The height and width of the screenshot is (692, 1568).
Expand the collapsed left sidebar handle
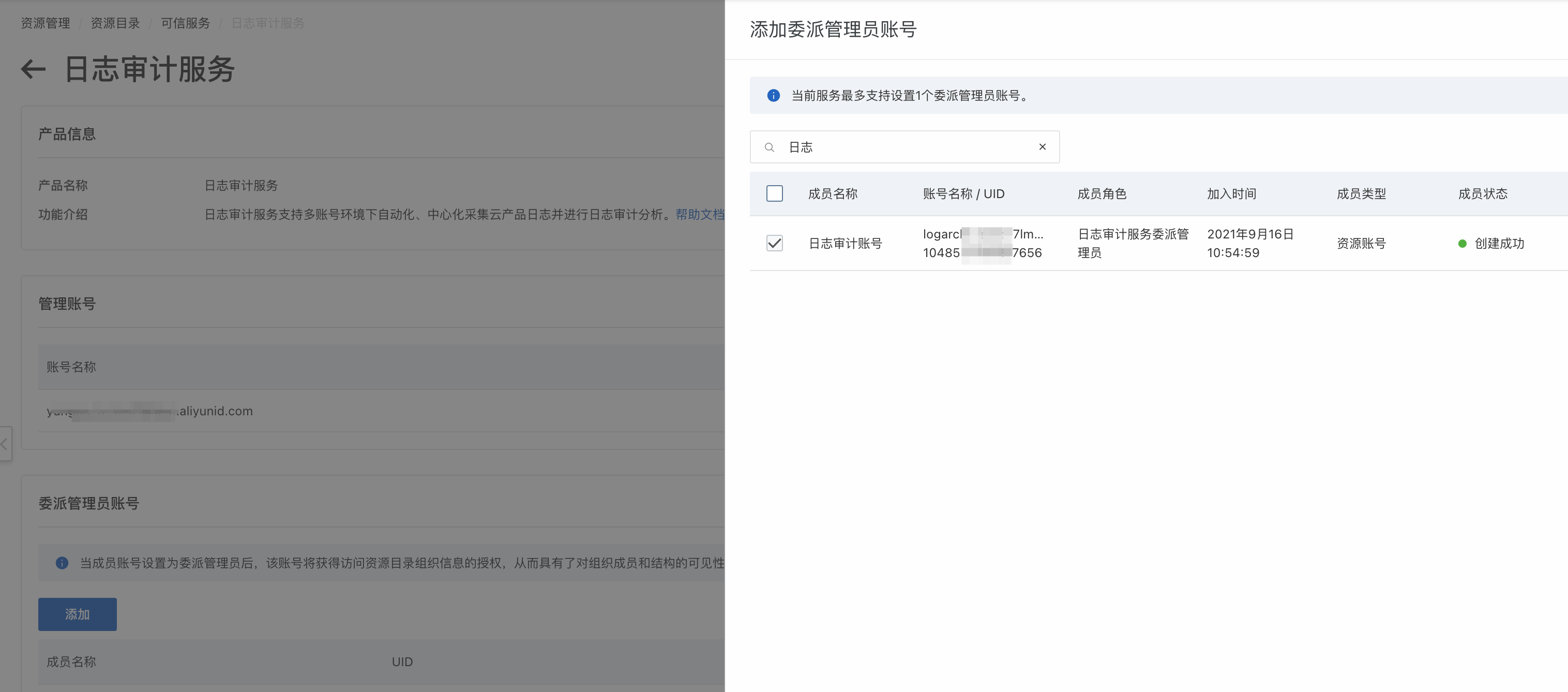[5, 444]
